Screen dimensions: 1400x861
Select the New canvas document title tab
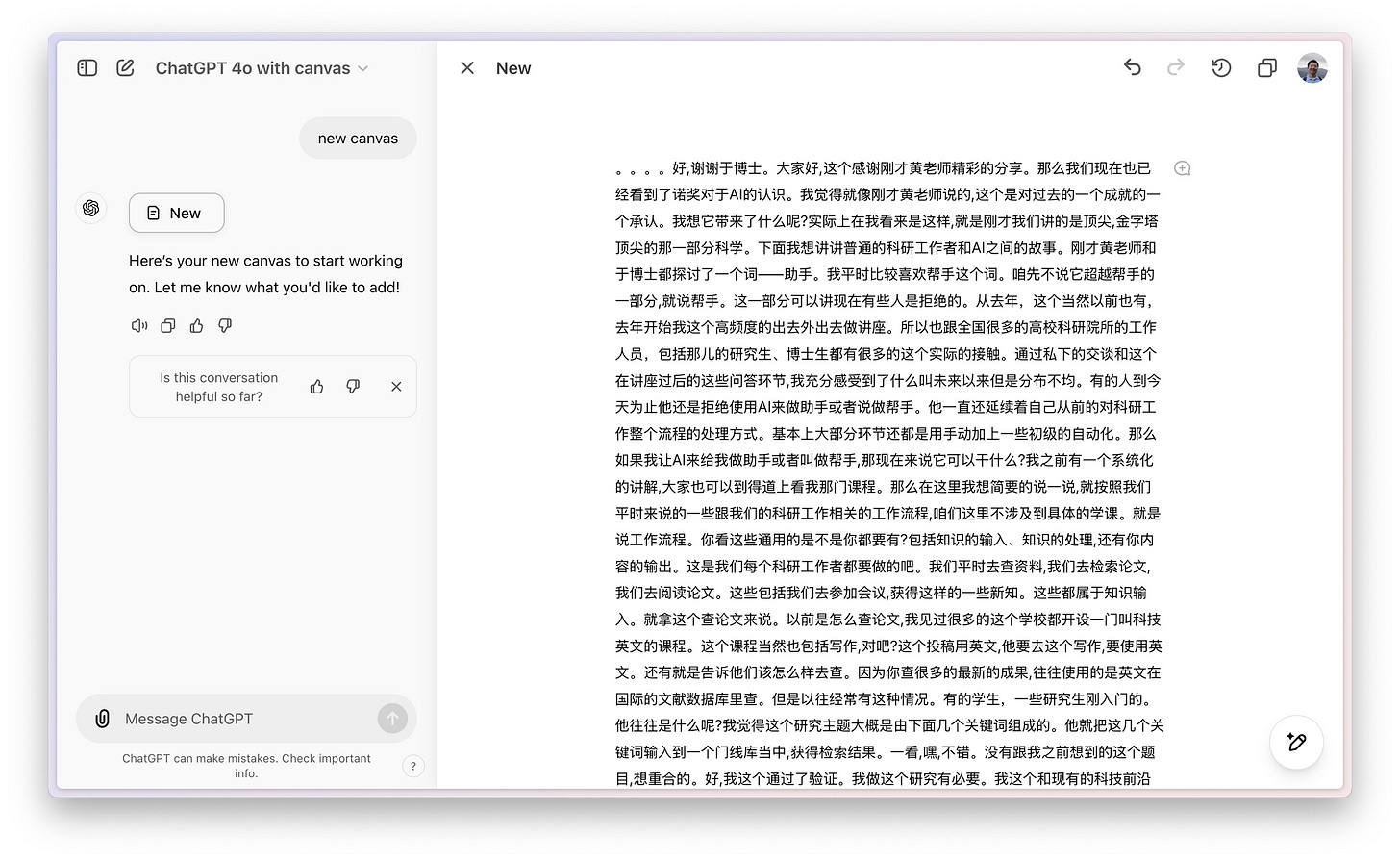(512, 67)
